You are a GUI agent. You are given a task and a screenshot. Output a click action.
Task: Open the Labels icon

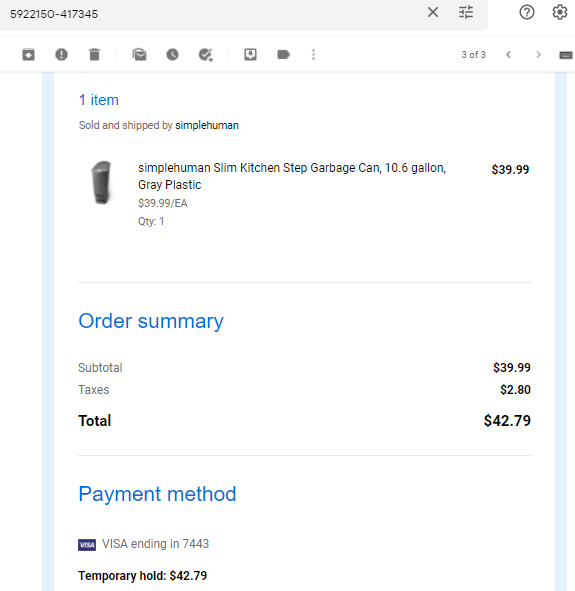pyautogui.click(x=283, y=55)
